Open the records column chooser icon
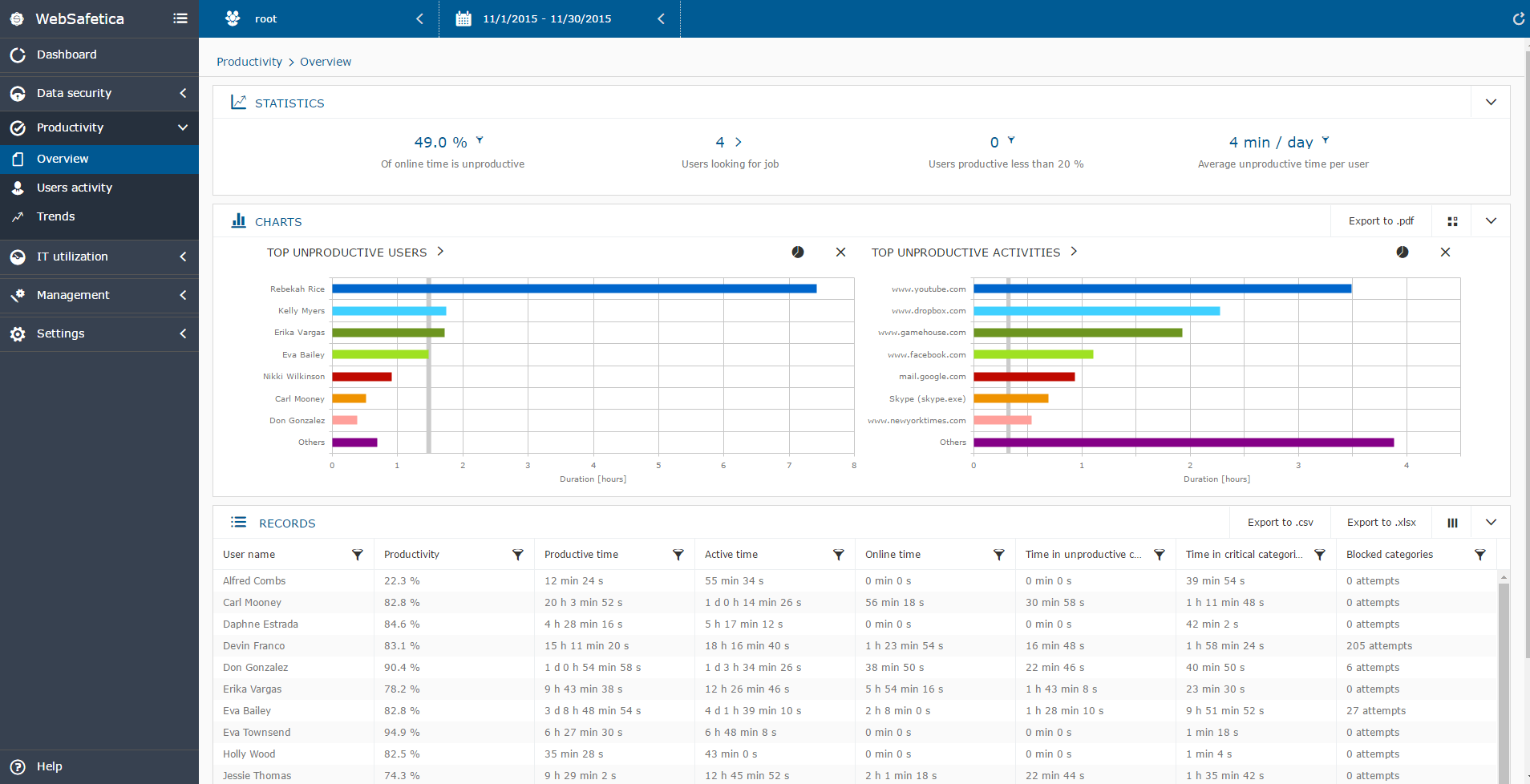Image resolution: width=1530 pixels, height=784 pixels. tap(1452, 523)
